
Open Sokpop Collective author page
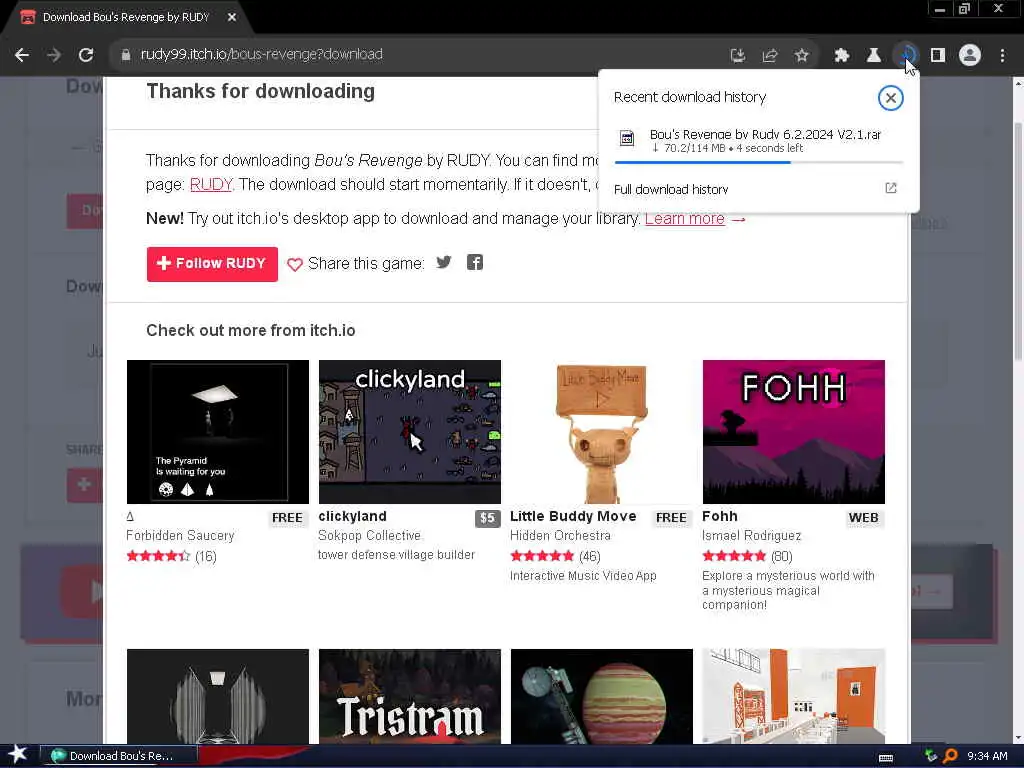[370, 536]
